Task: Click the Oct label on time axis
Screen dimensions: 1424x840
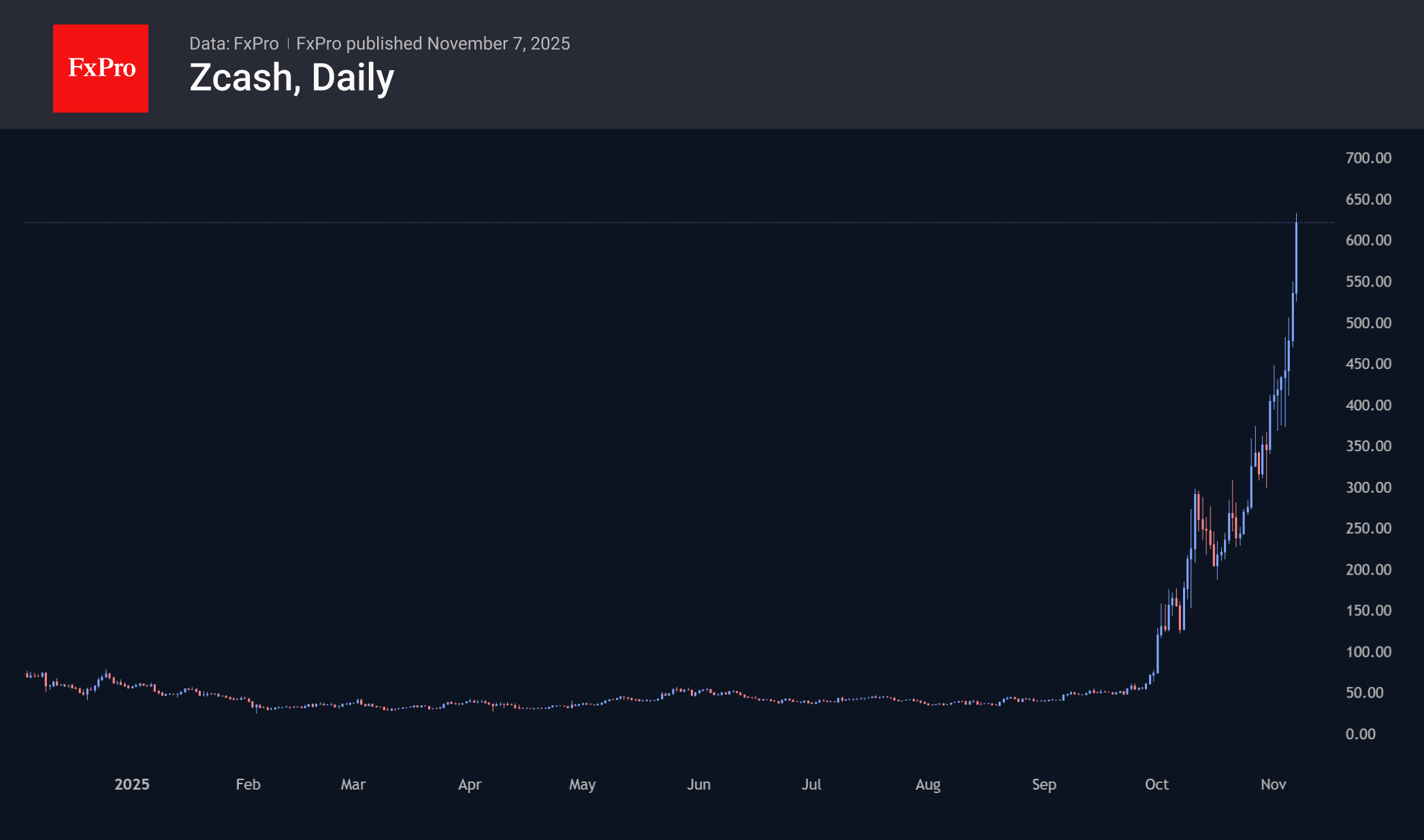Action: pos(1156,784)
